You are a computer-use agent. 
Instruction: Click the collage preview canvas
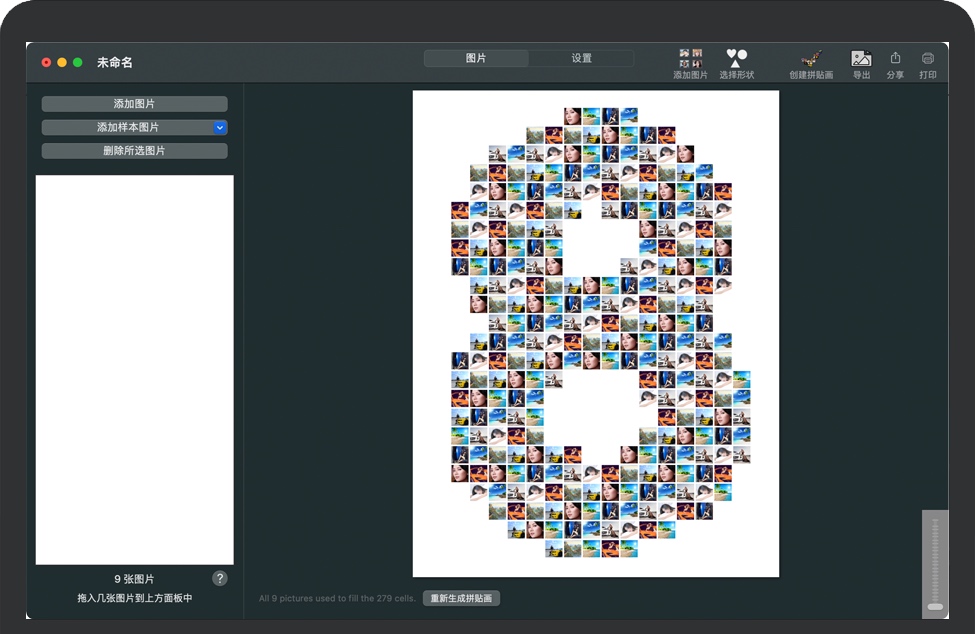595,333
